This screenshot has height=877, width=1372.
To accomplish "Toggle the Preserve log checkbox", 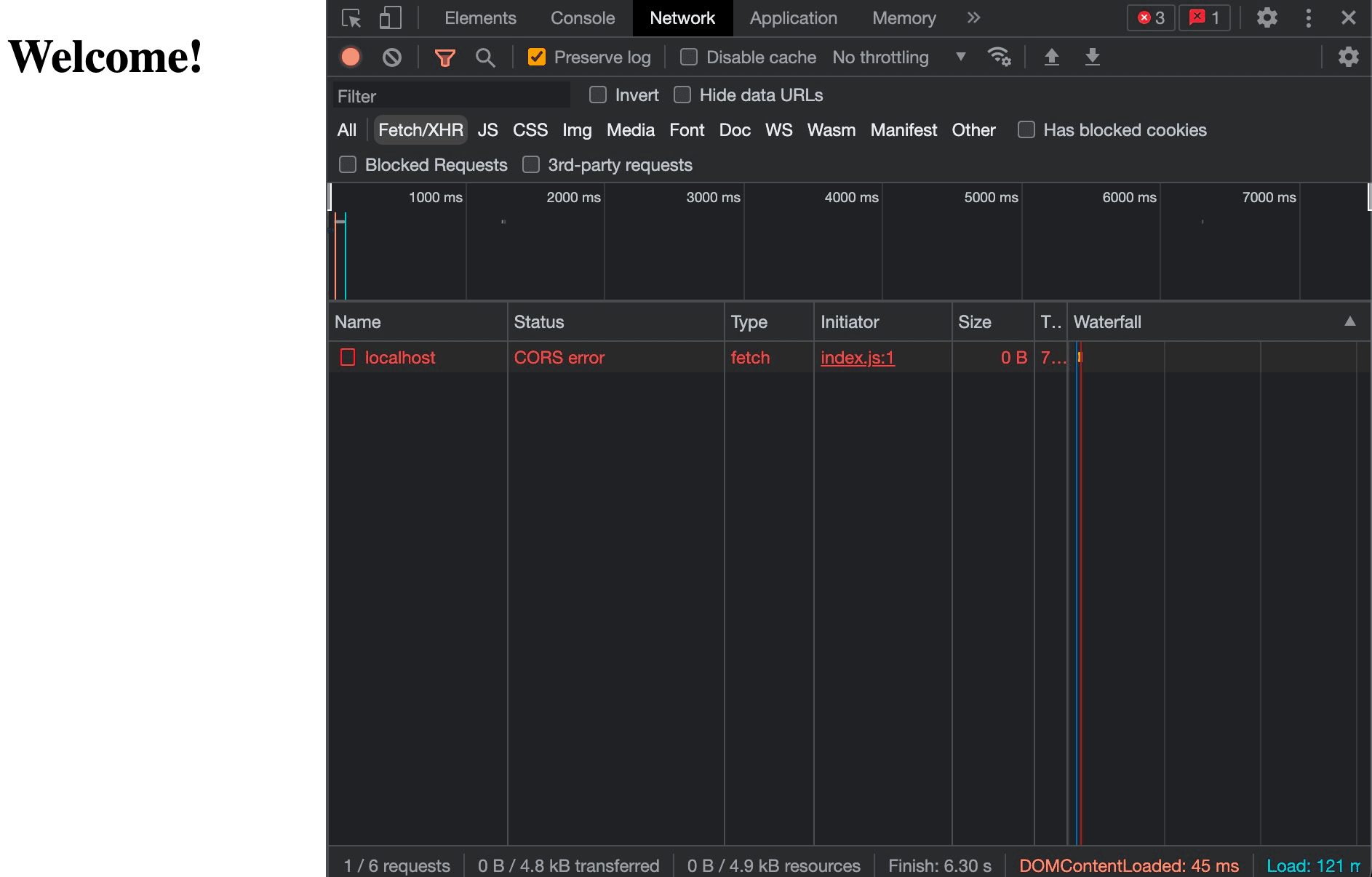I will point(537,57).
